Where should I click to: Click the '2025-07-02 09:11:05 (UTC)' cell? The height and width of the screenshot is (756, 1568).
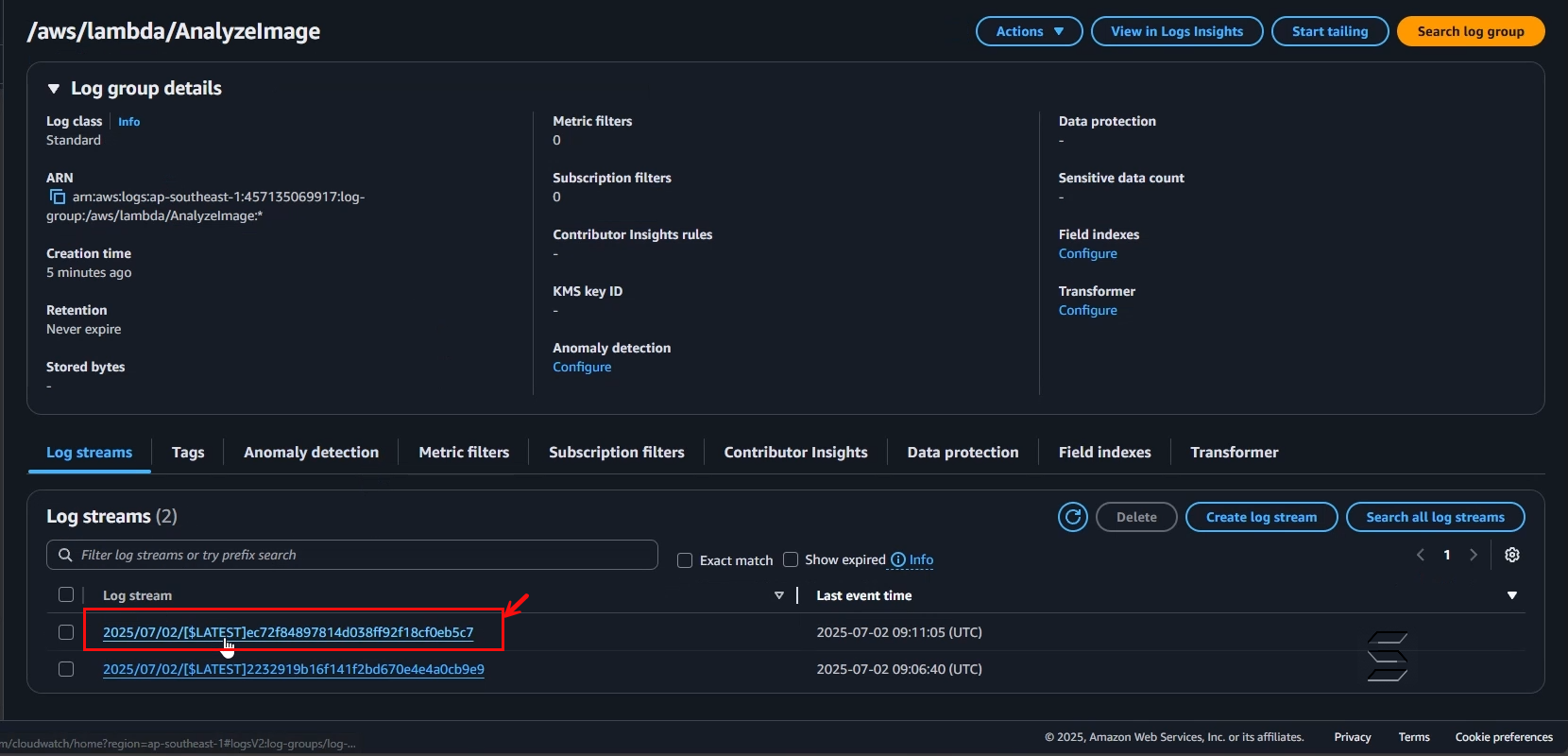point(899,632)
